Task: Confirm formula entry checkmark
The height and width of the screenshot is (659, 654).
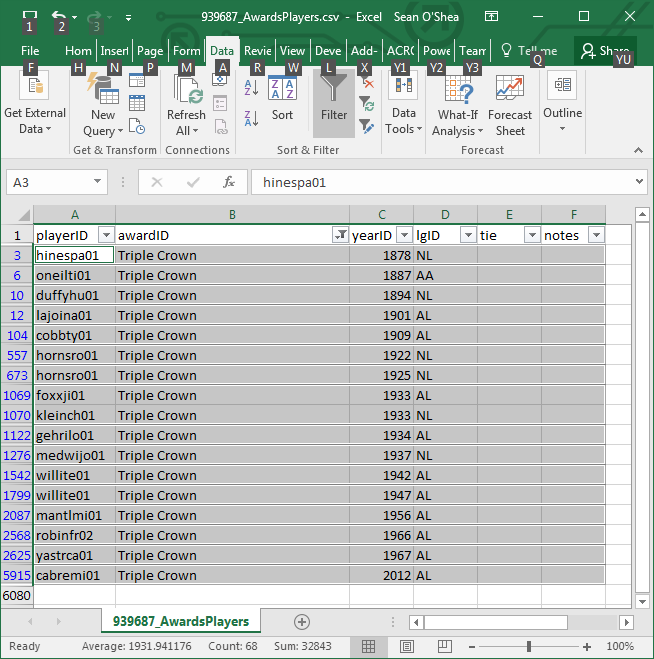Action: [193, 182]
